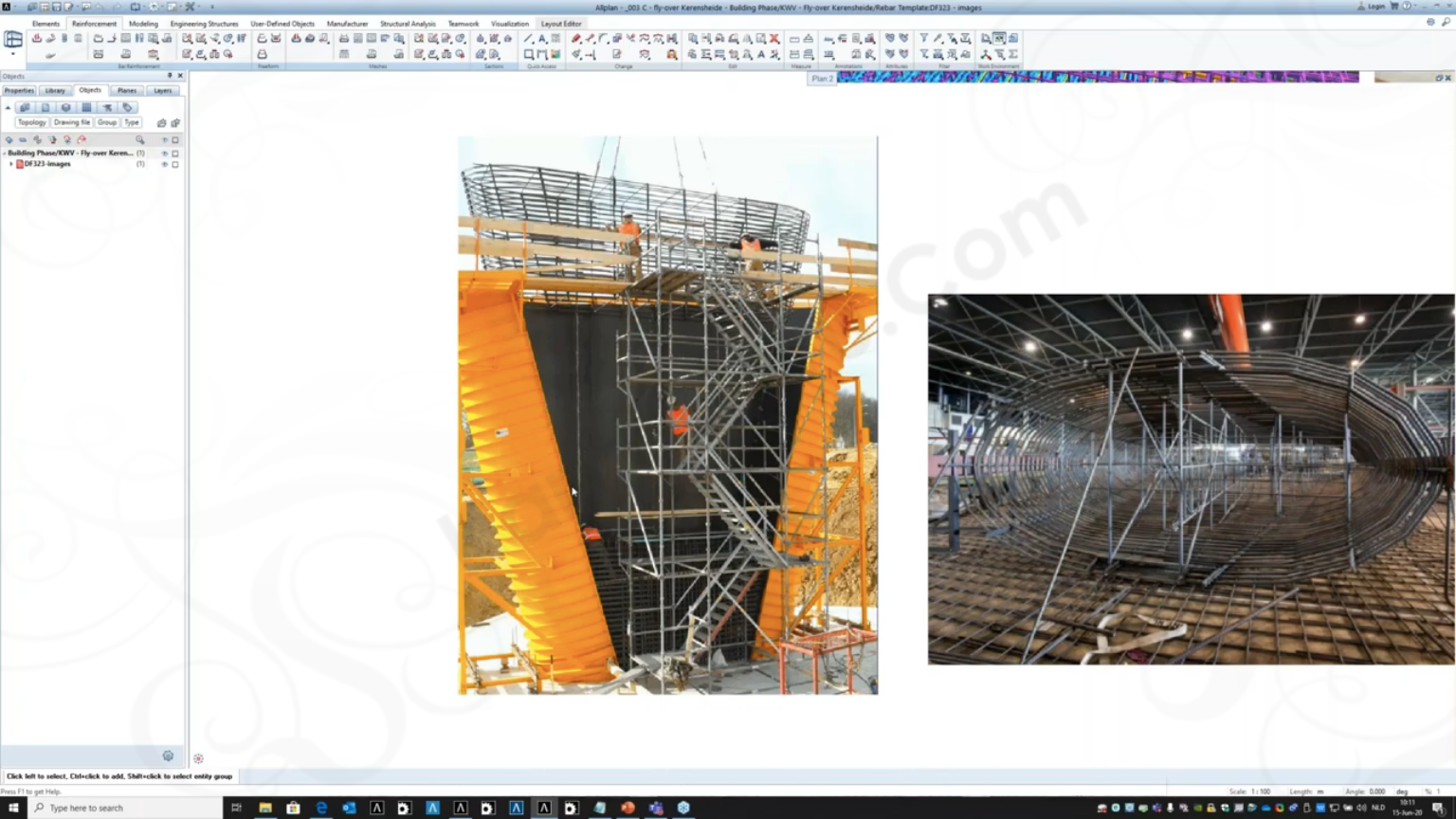The height and width of the screenshot is (819, 1456).
Task: Click the red Delete X icon in Edit group
Action: pos(774,39)
